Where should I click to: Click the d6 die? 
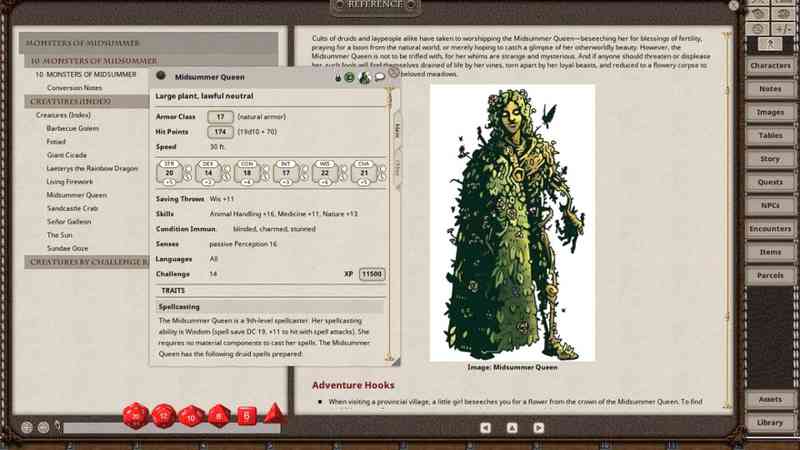coord(246,415)
